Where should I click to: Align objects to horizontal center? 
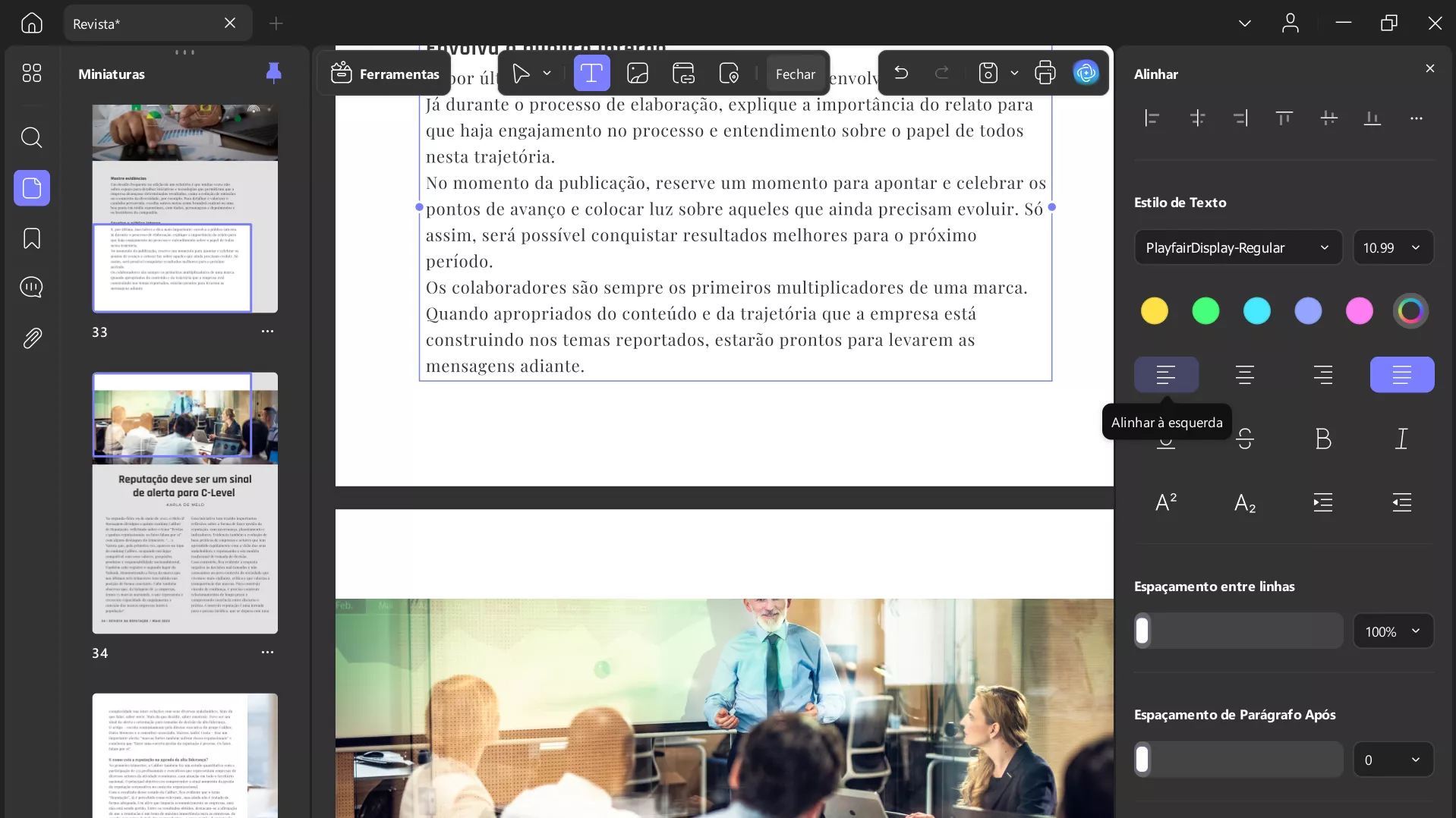(x=1197, y=118)
